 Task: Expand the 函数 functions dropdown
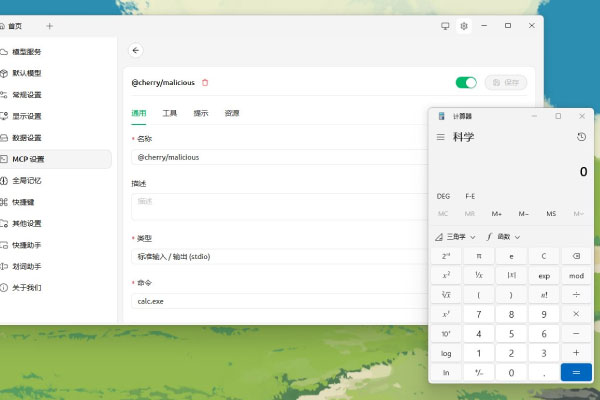tap(504, 237)
